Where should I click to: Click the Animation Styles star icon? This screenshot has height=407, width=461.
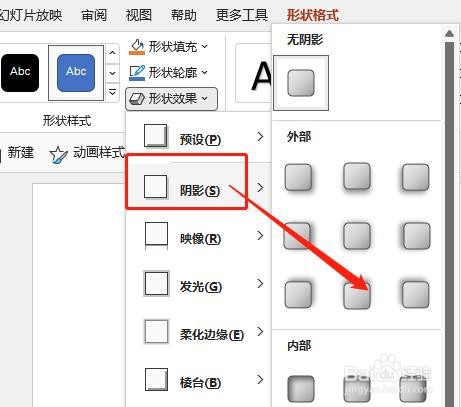pos(58,155)
